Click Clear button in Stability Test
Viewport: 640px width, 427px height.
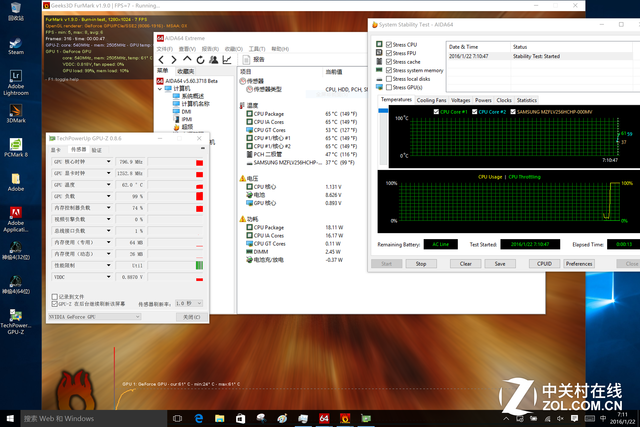[465, 264]
